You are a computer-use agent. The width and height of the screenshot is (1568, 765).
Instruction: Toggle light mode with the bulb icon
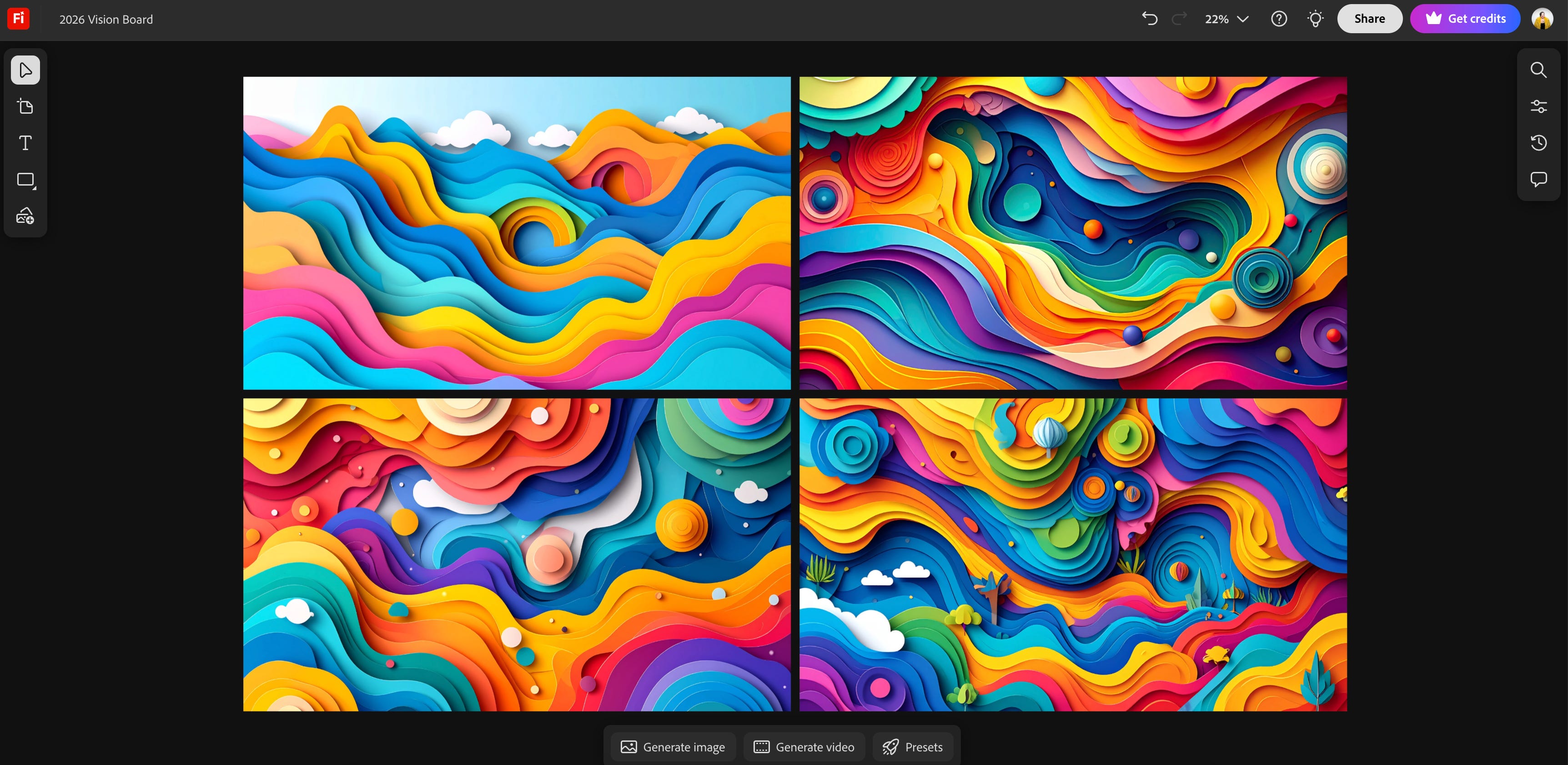tap(1316, 18)
